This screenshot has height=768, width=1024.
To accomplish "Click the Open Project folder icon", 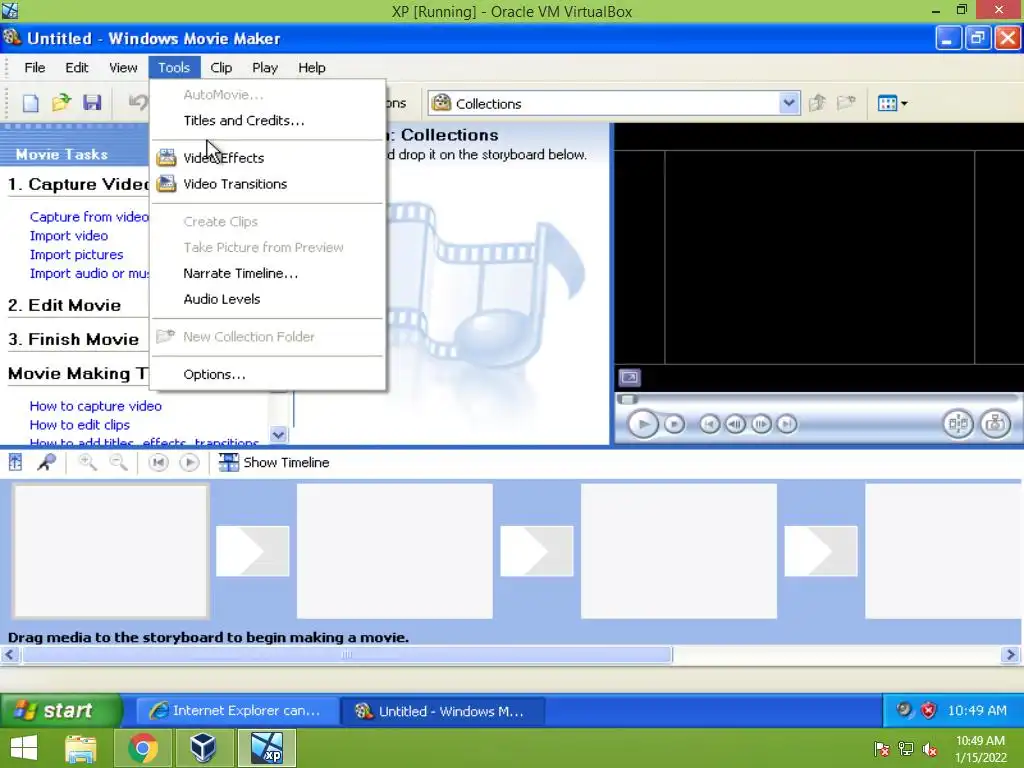I will 61,103.
